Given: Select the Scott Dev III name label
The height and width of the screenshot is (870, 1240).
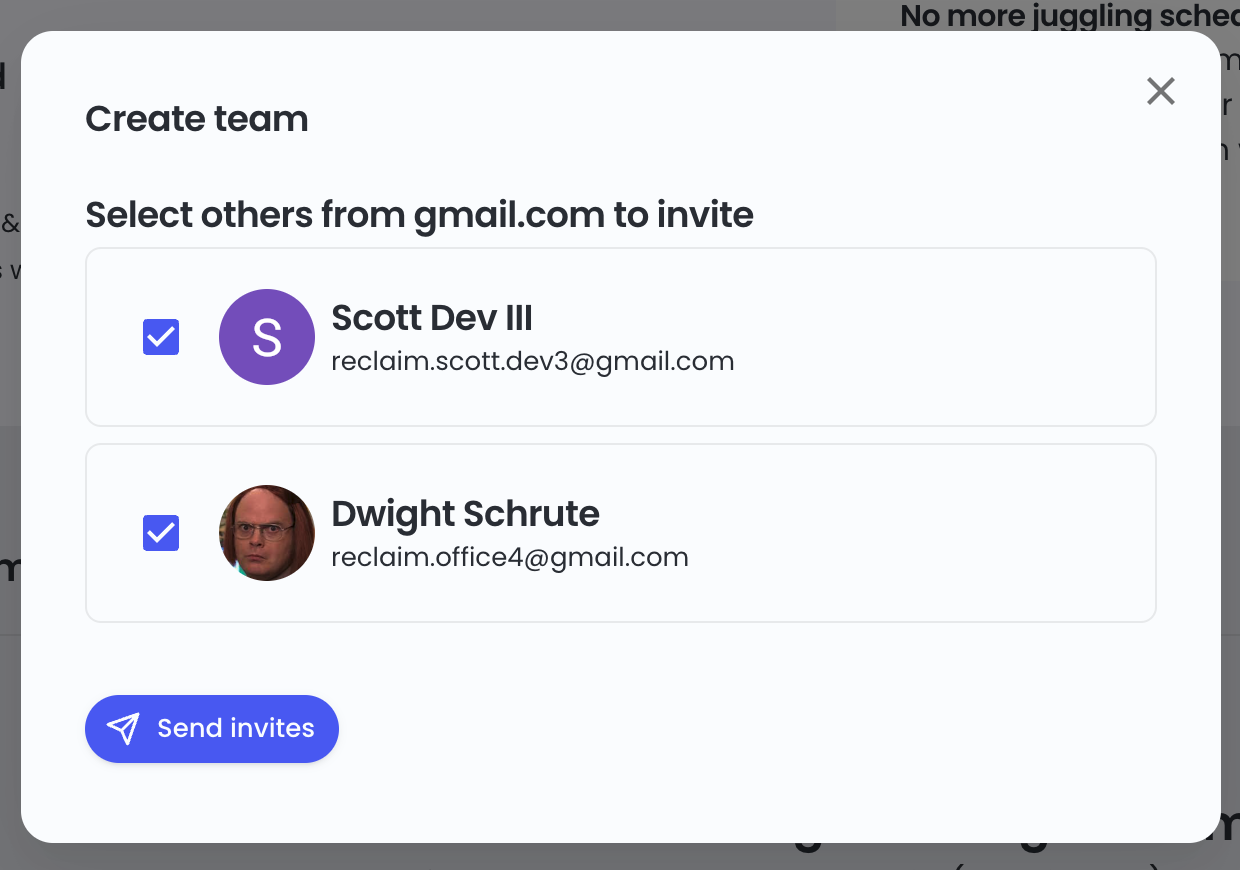Looking at the screenshot, I should coord(432,318).
